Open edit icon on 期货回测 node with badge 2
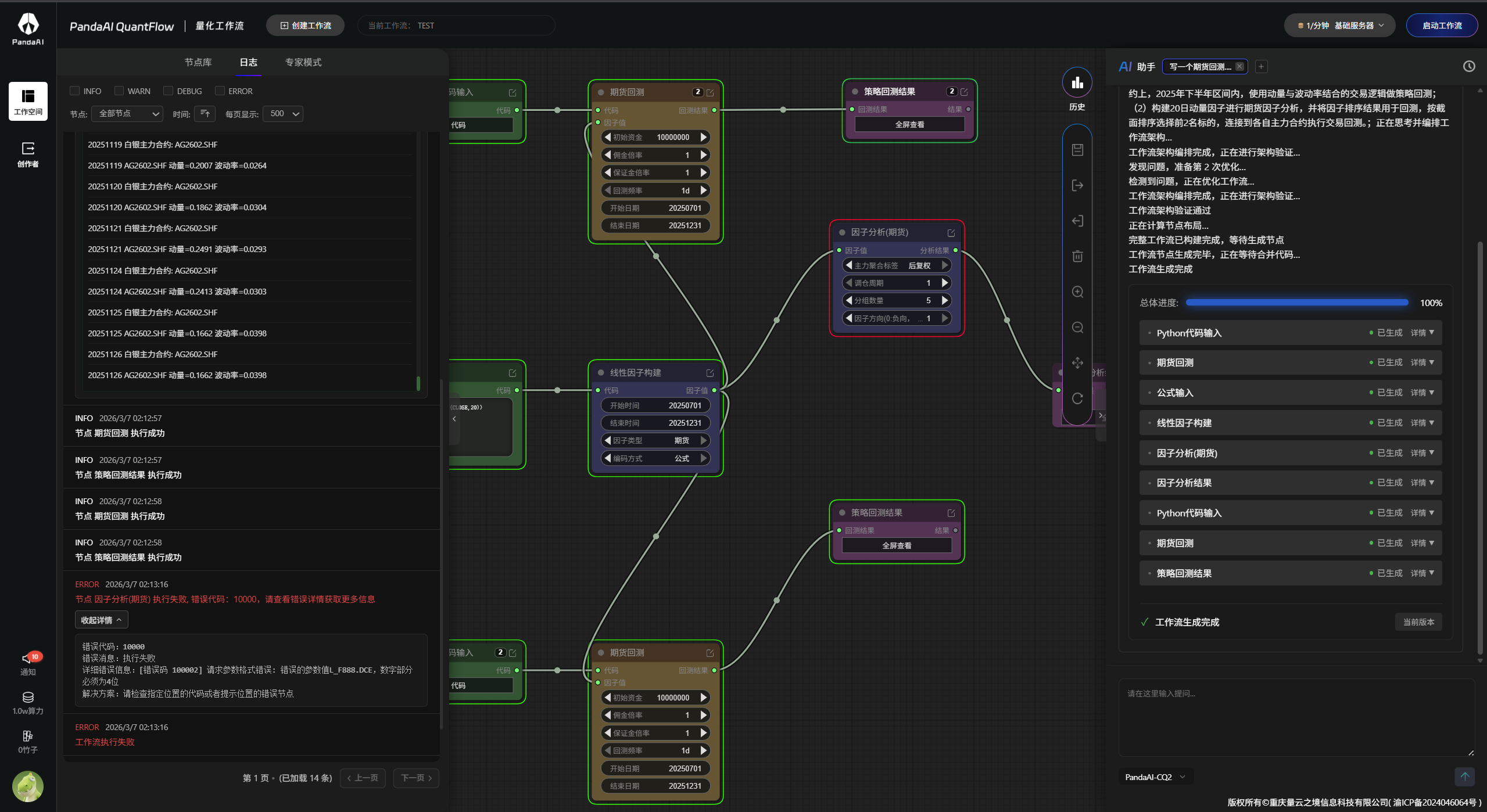 (x=710, y=92)
